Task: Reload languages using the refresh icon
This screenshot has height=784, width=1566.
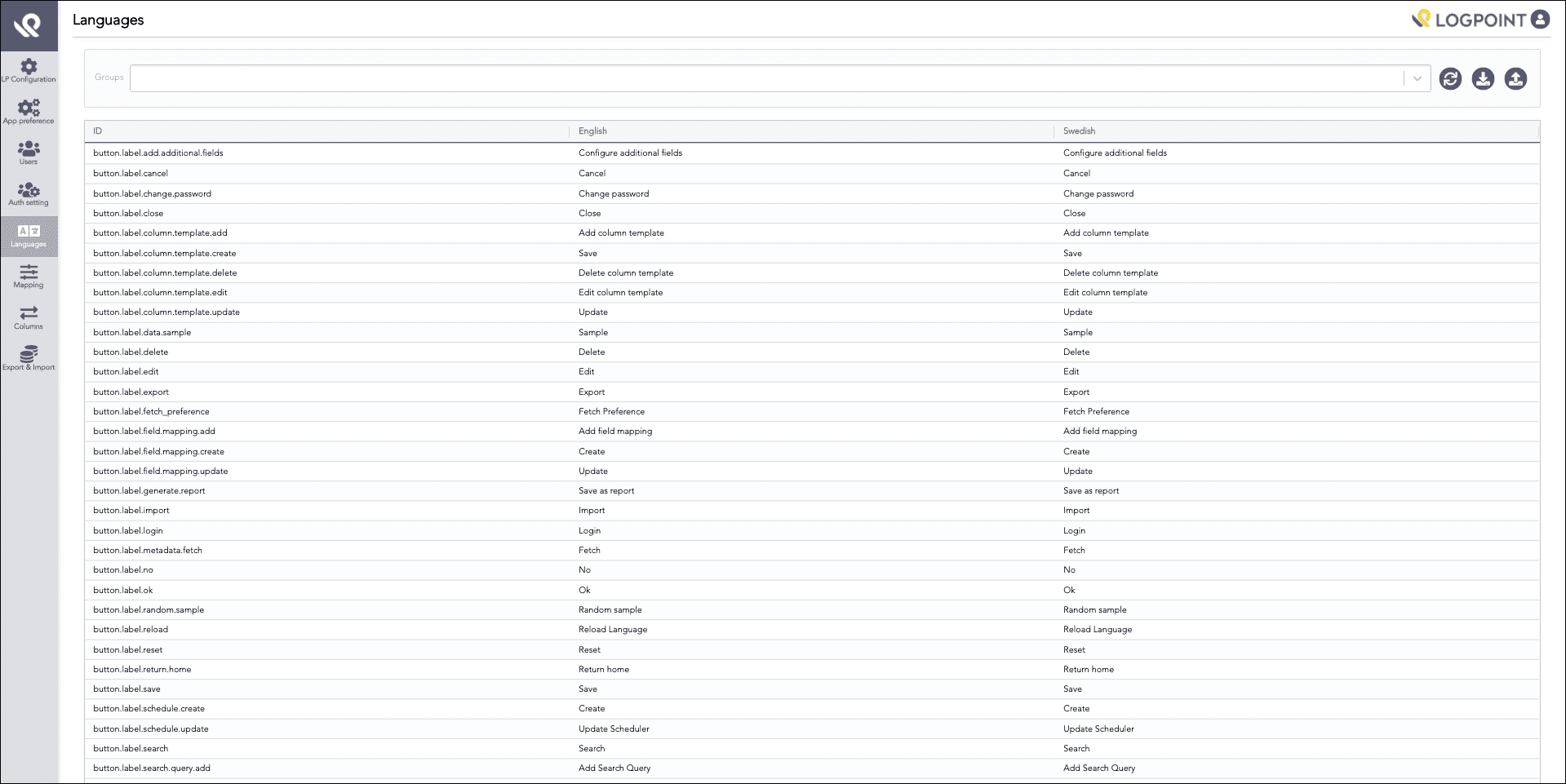Action: tap(1450, 78)
